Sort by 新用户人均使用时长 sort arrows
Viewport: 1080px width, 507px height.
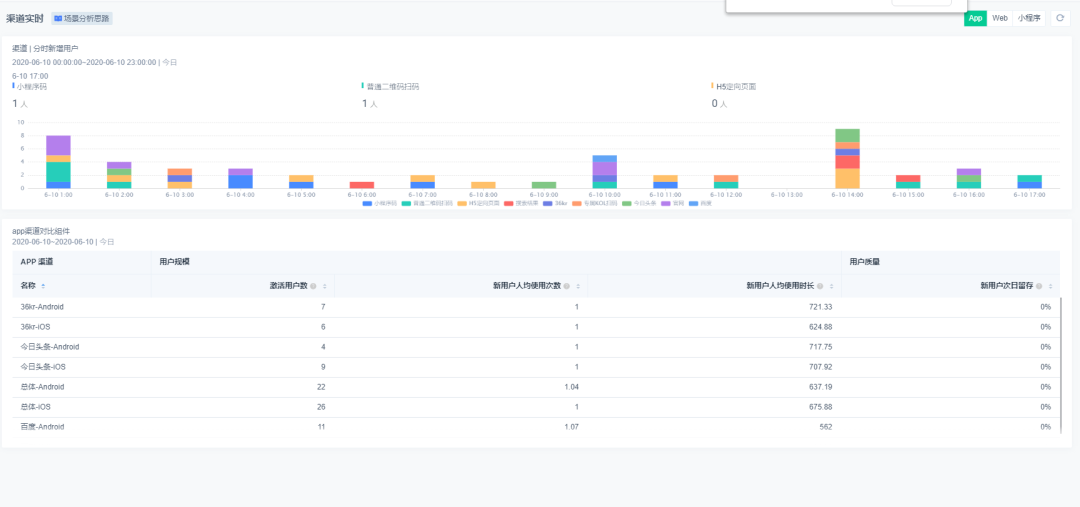click(x=831, y=286)
